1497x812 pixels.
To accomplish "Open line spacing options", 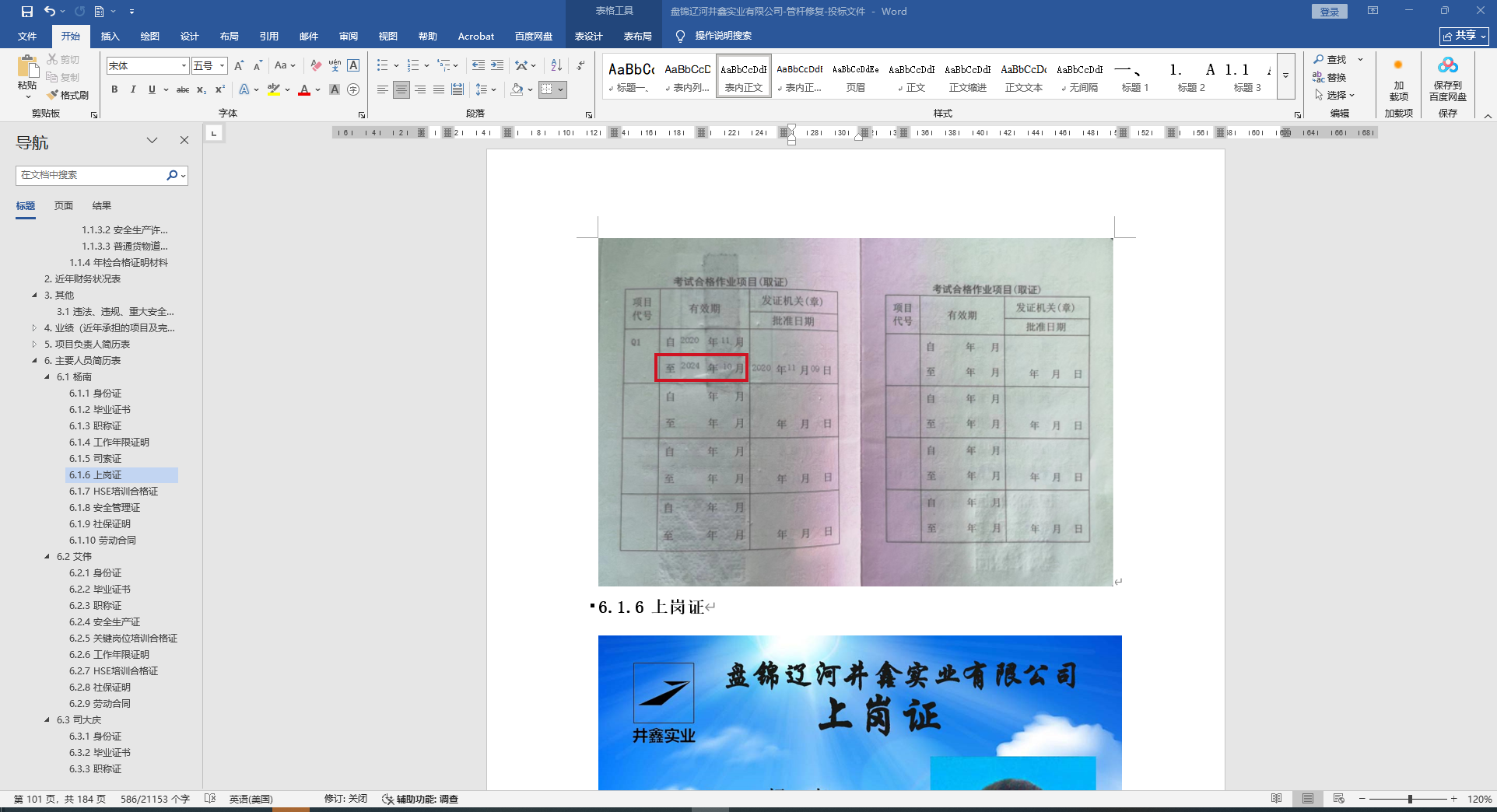I will (482, 90).
